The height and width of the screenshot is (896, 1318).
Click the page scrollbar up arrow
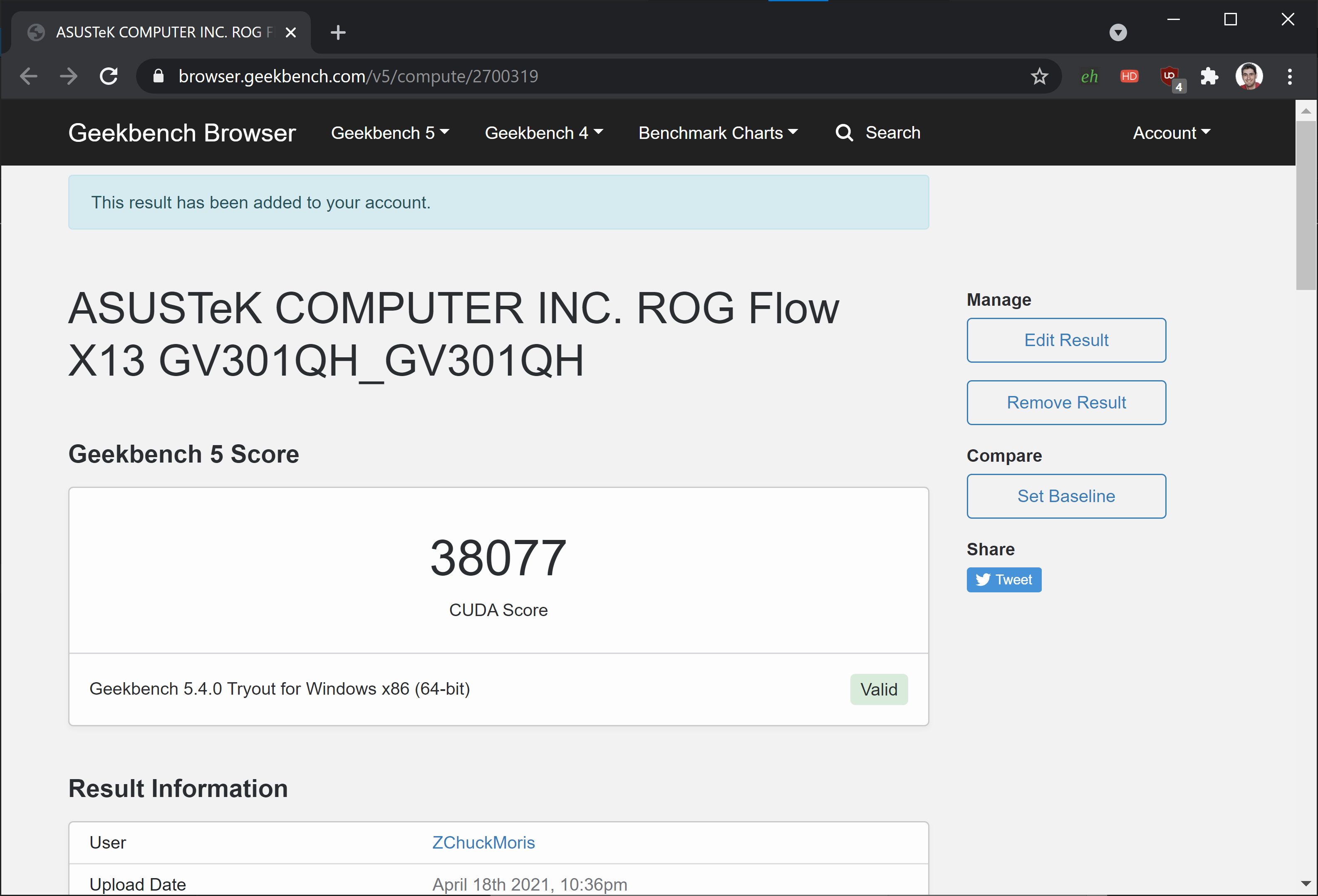[1306, 111]
